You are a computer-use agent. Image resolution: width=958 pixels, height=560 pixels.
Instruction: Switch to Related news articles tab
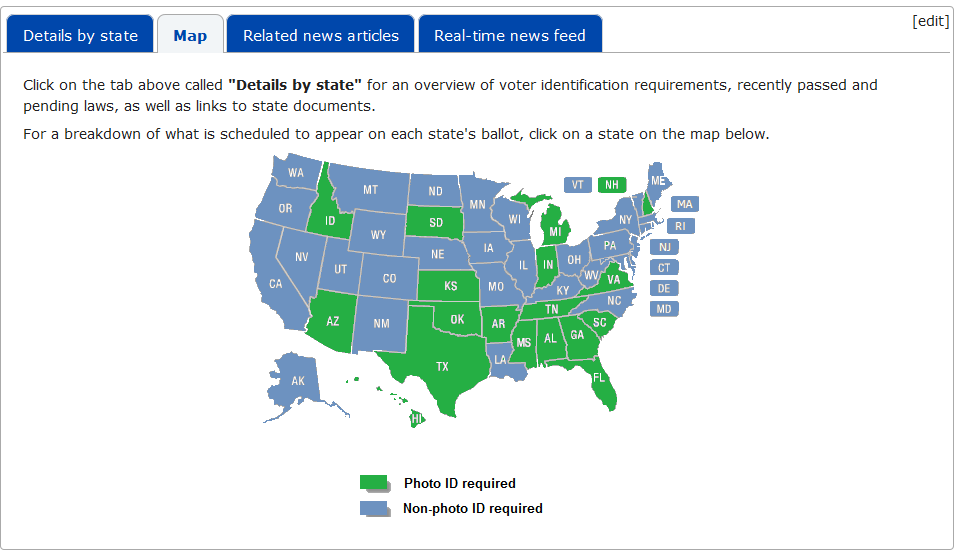[x=320, y=35]
